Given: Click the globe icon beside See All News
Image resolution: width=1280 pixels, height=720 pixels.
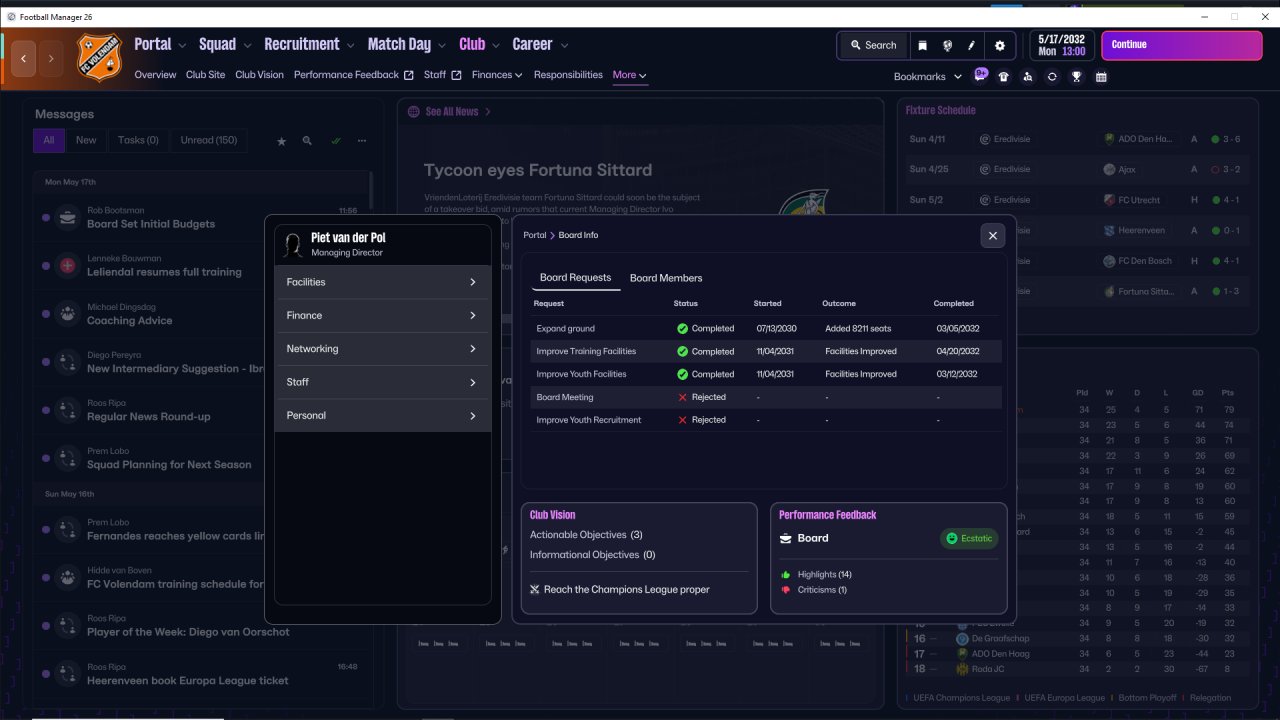Looking at the screenshot, I should (x=413, y=112).
